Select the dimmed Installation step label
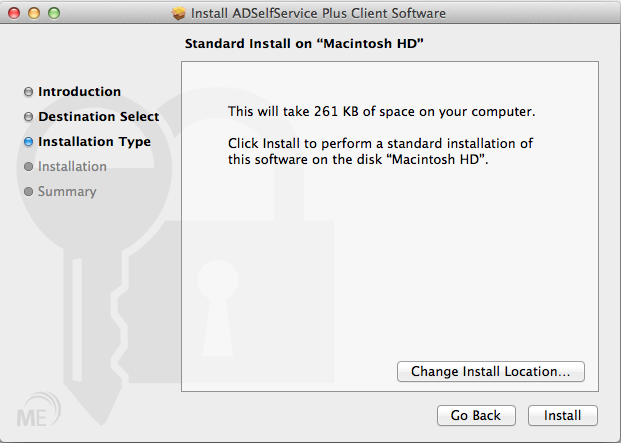 (x=72, y=167)
